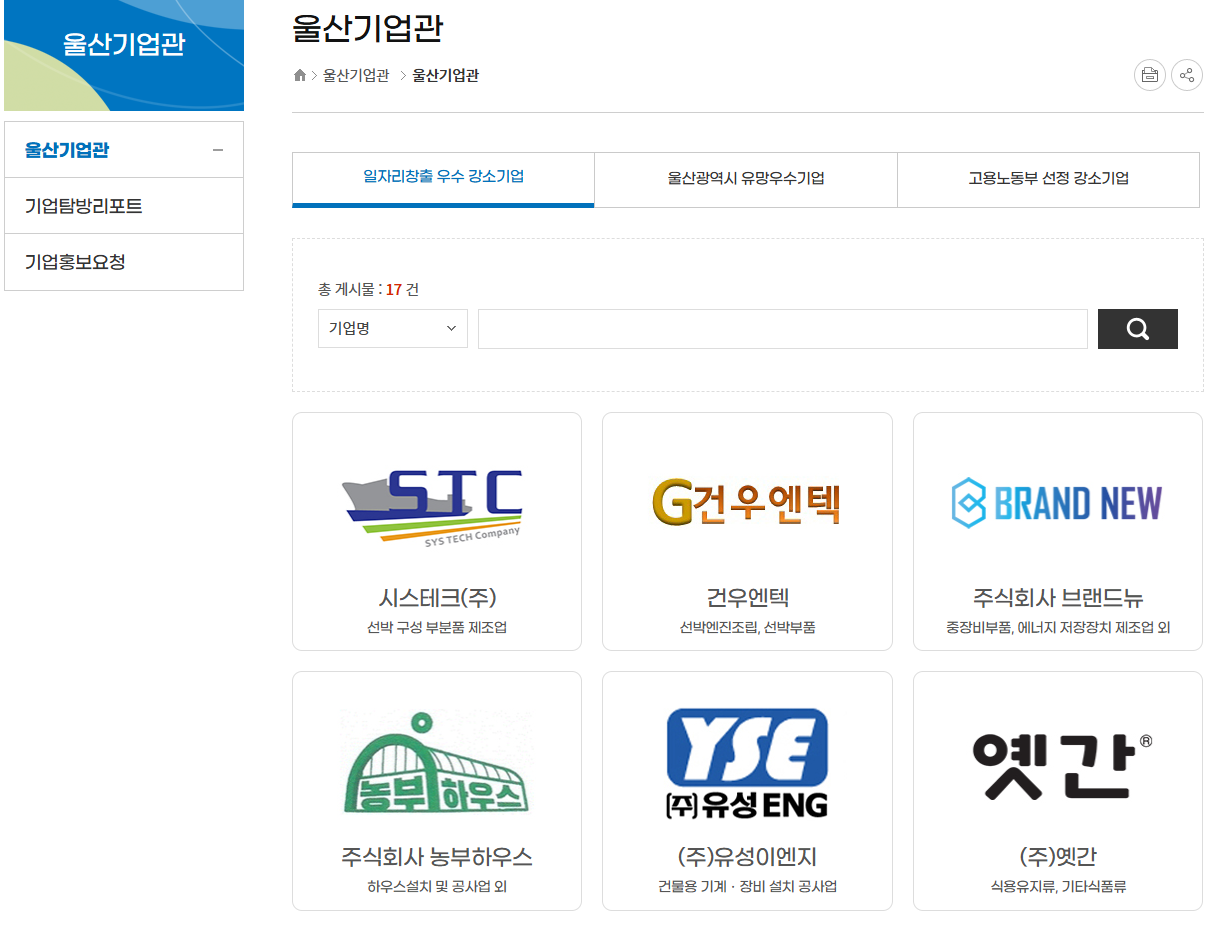This screenshot has width=1217, height=927.
Task: Switch to the 울산광역시 유망우수기업 tab
Action: pos(746,179)
